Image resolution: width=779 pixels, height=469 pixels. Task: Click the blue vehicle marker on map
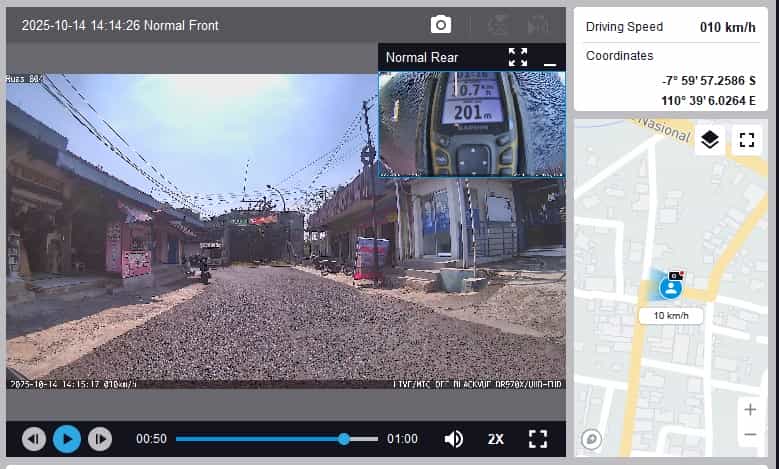670,288
